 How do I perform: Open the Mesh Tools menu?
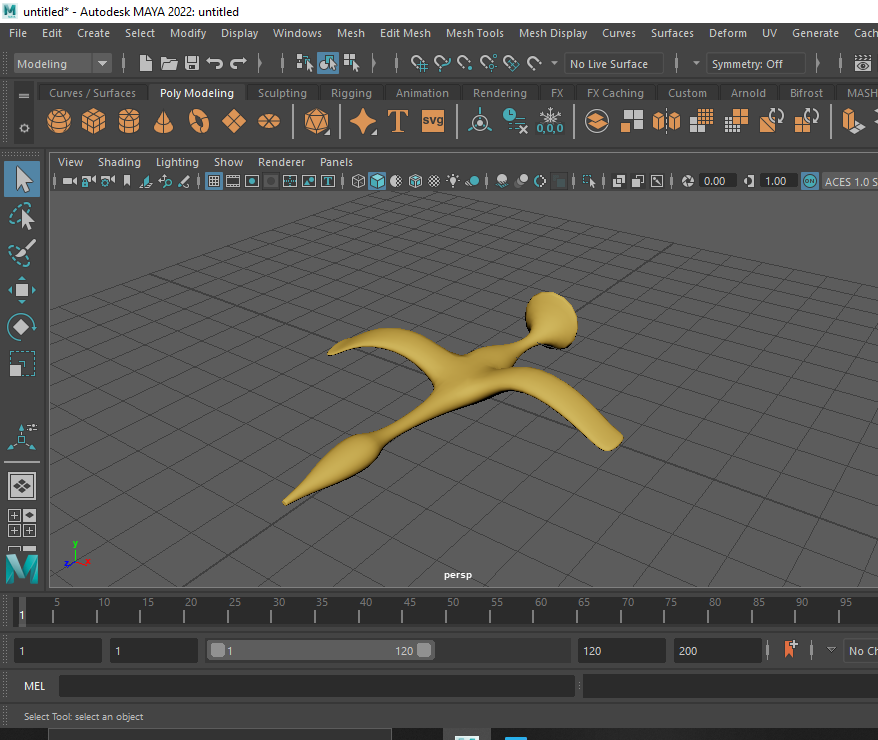pyautogui.click(x=474, y=33)
